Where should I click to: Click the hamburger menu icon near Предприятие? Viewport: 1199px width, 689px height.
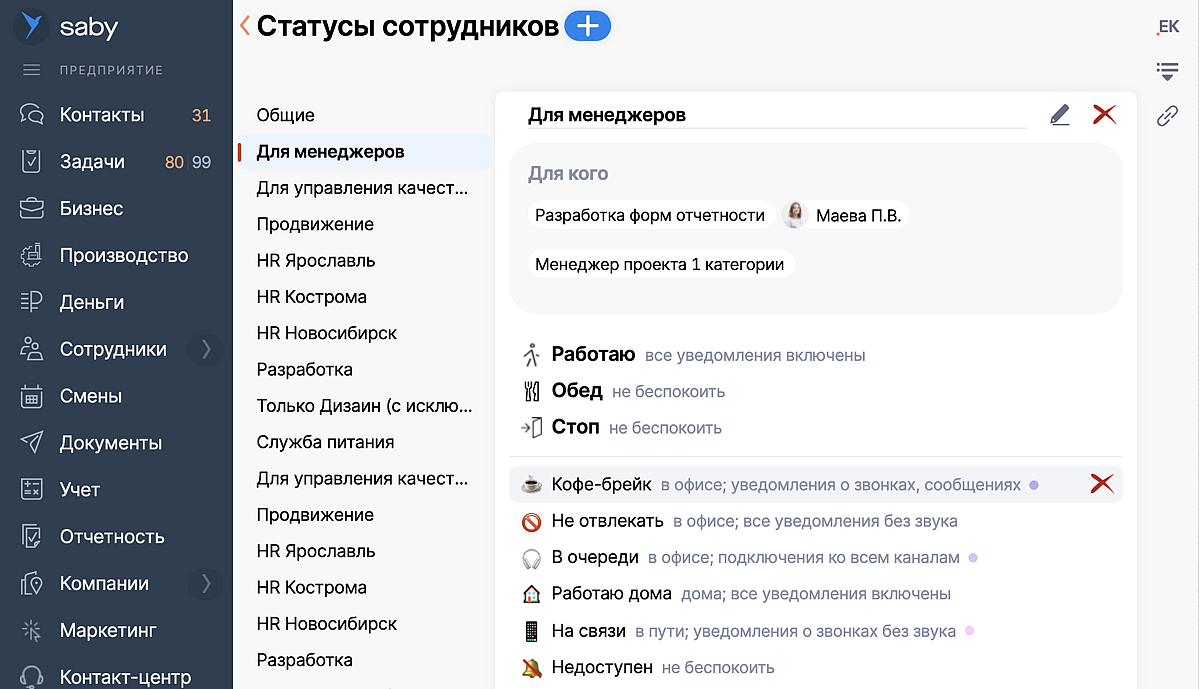coord(32,70)
